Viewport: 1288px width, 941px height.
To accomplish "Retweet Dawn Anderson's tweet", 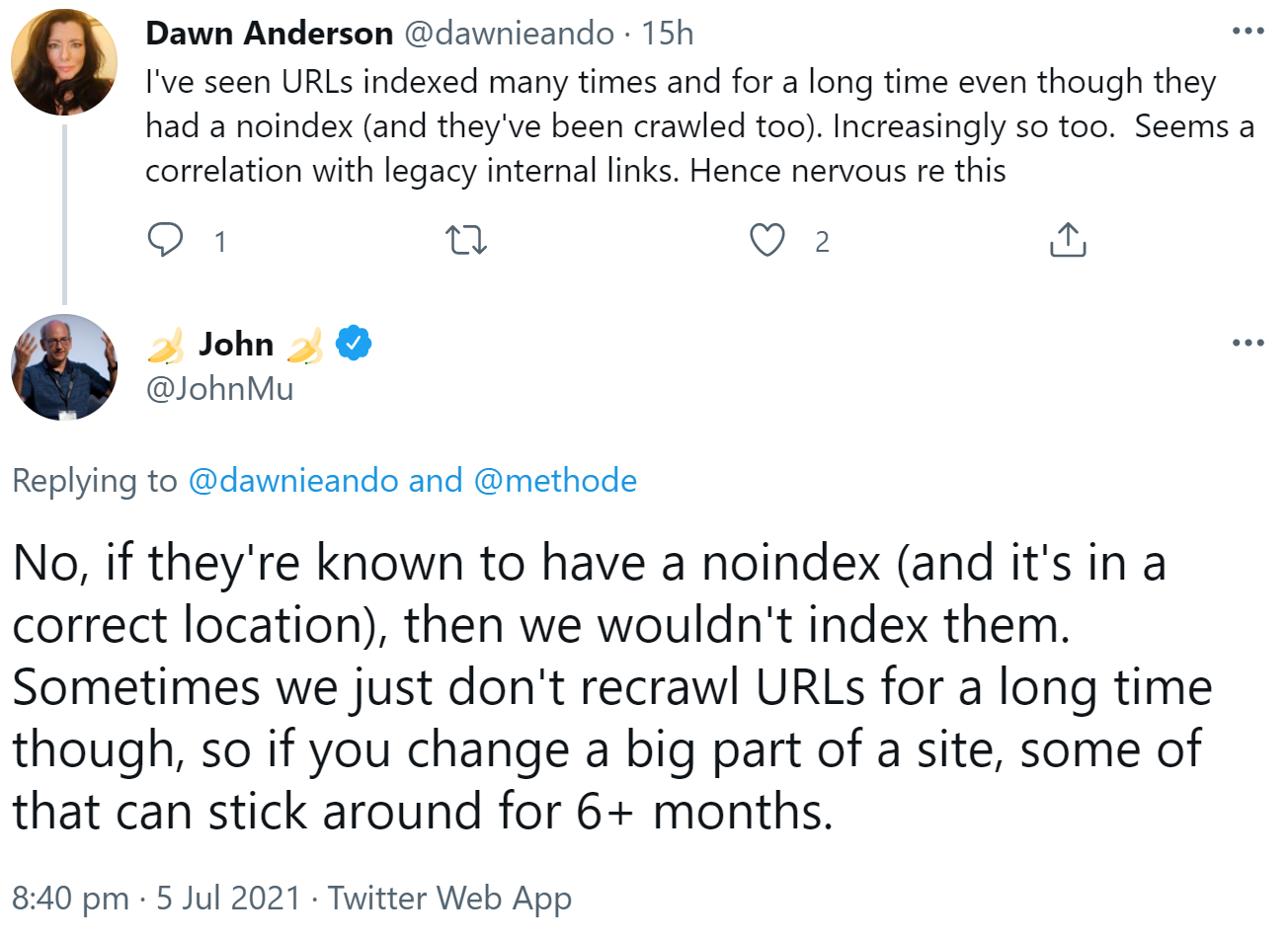I will pyautogui.click(x=466, y=240).
